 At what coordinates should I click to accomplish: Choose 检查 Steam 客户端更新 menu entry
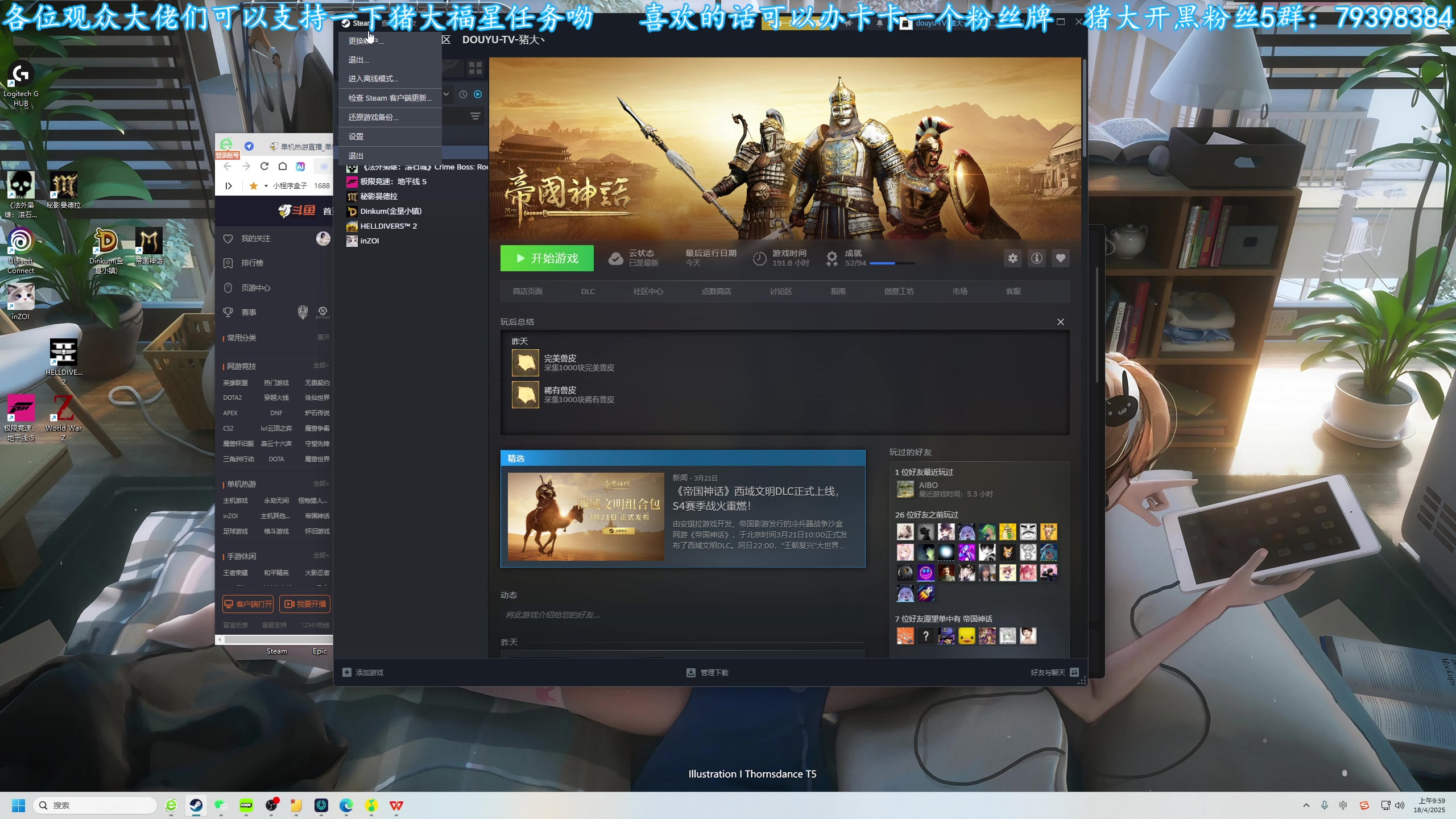click(x=390, y=98)
